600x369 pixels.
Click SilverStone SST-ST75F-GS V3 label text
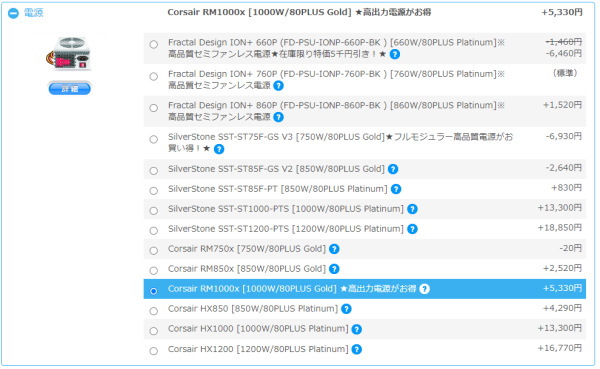pyautogui.click(x=340, y=142)
